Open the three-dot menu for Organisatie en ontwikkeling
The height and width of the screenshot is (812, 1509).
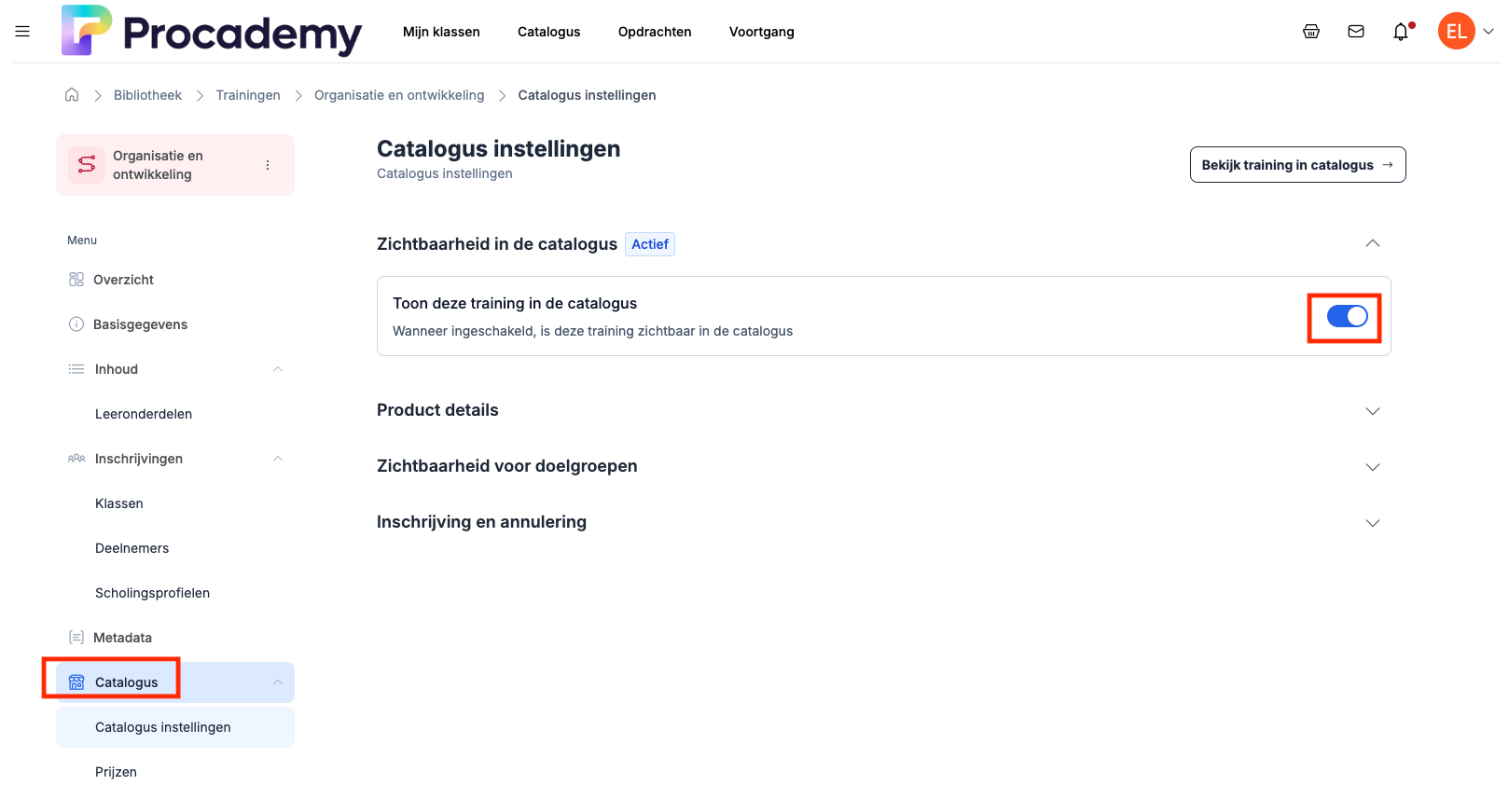coord(268,165)
